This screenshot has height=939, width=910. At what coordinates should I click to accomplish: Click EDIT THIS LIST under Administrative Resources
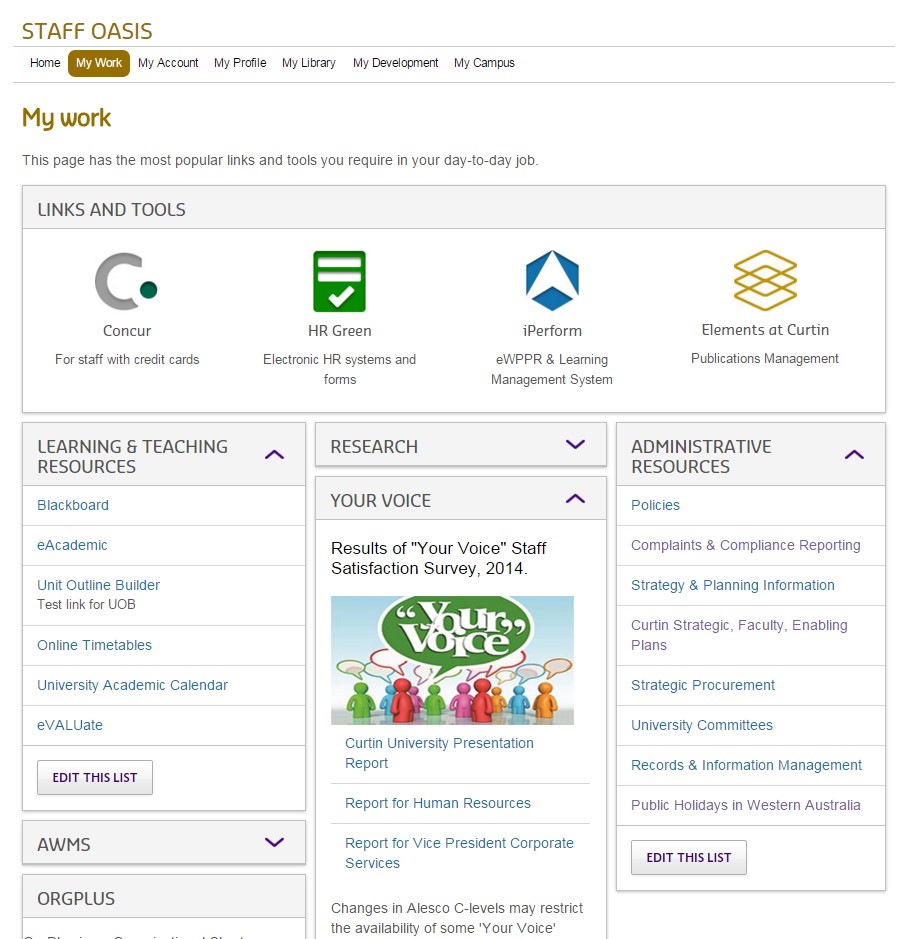coord(688,857)
